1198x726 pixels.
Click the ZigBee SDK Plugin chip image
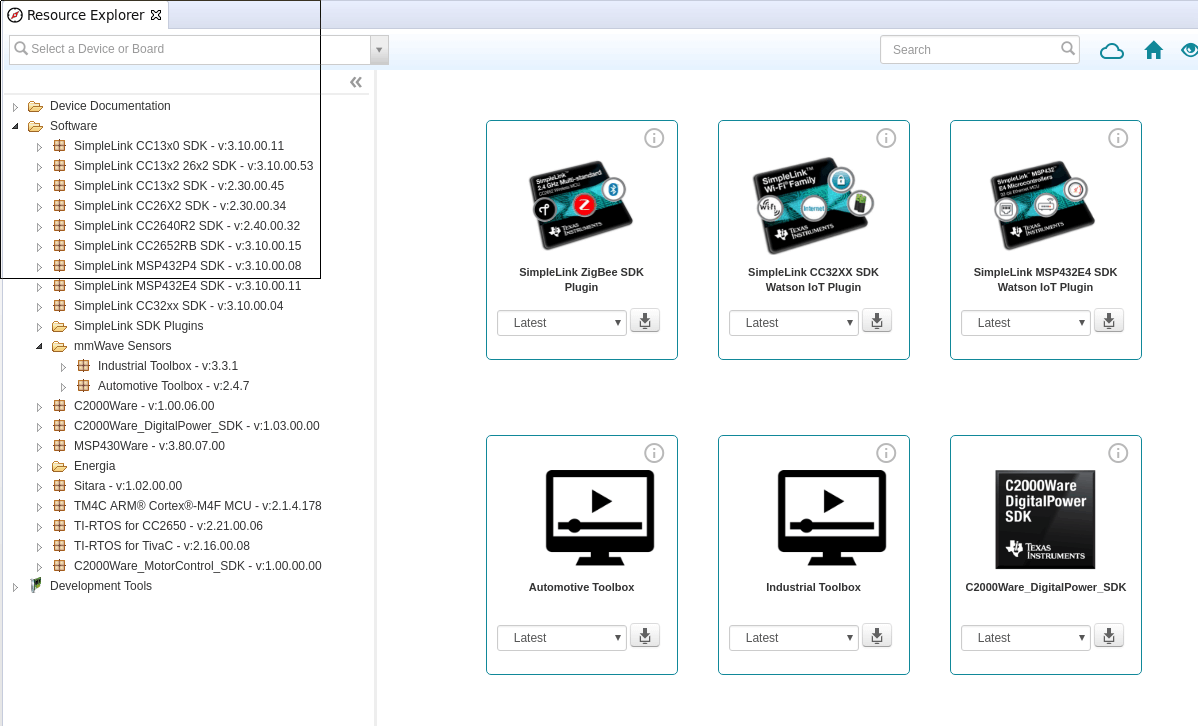click(x=581, y=205)
